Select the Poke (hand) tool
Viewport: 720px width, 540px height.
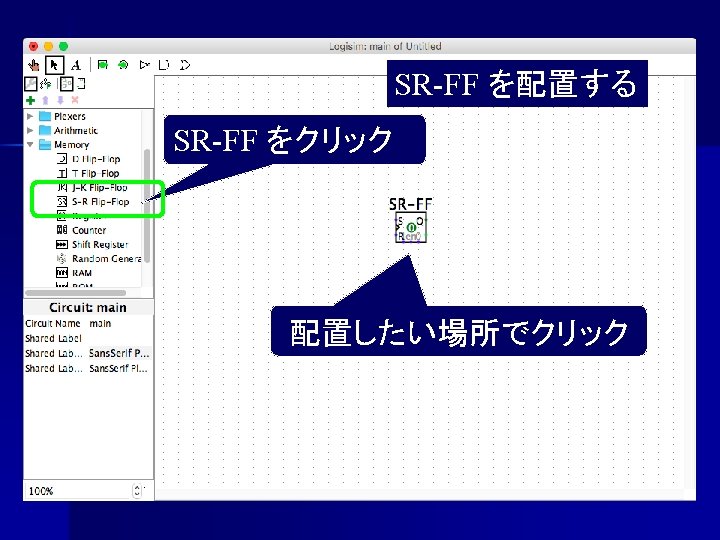click(34, 66)
